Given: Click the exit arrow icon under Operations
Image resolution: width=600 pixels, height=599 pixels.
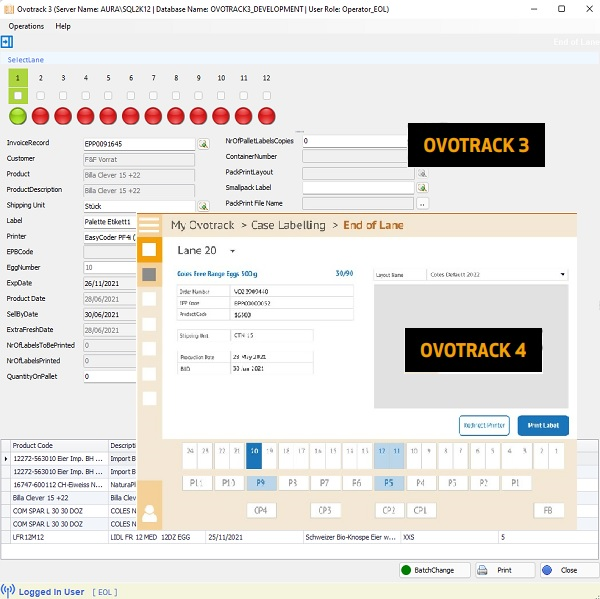Looking at the screenshot, I should [6, 43].
